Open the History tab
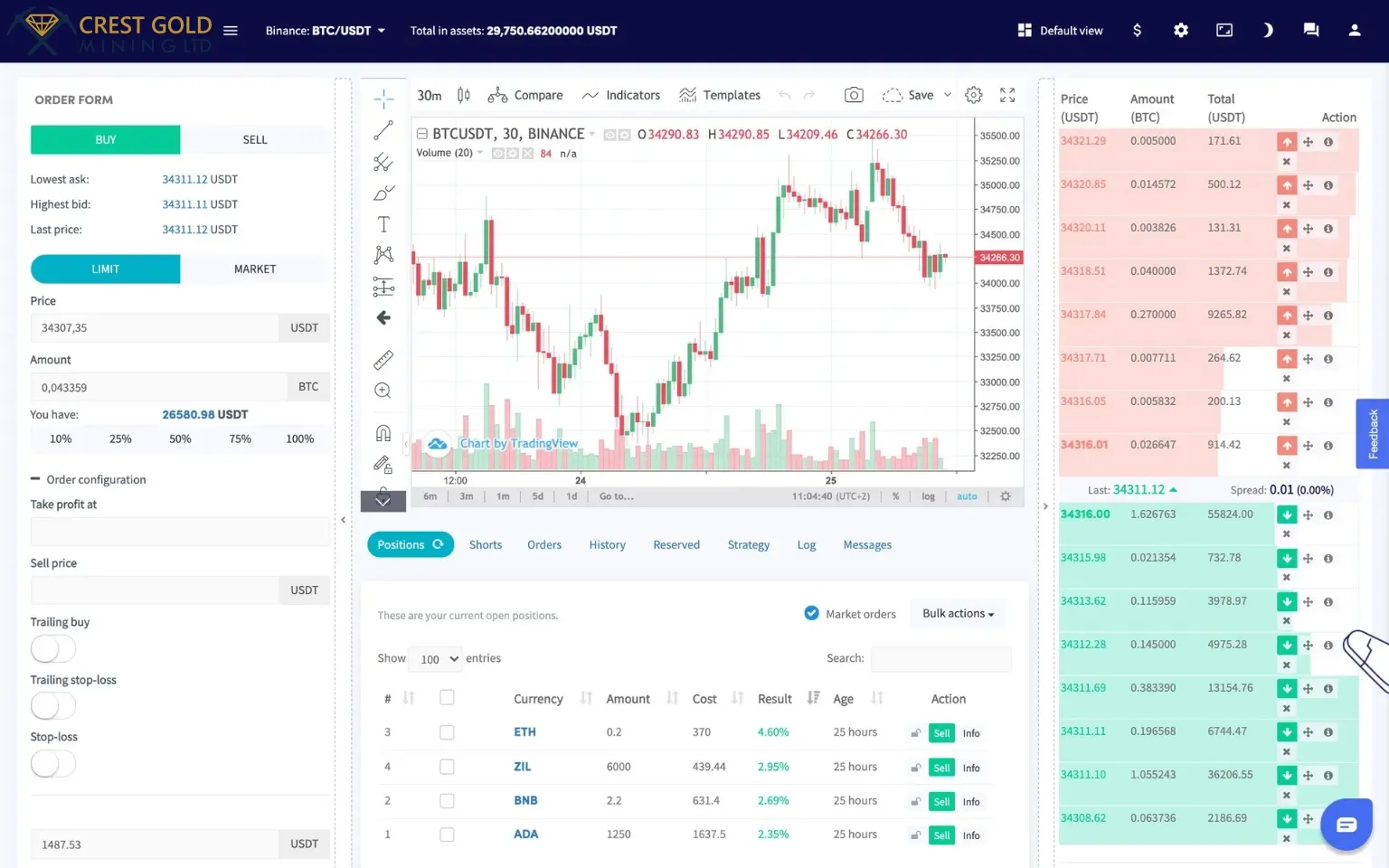1389x868 pixels. pyautogui.click(x=608, y=544)
